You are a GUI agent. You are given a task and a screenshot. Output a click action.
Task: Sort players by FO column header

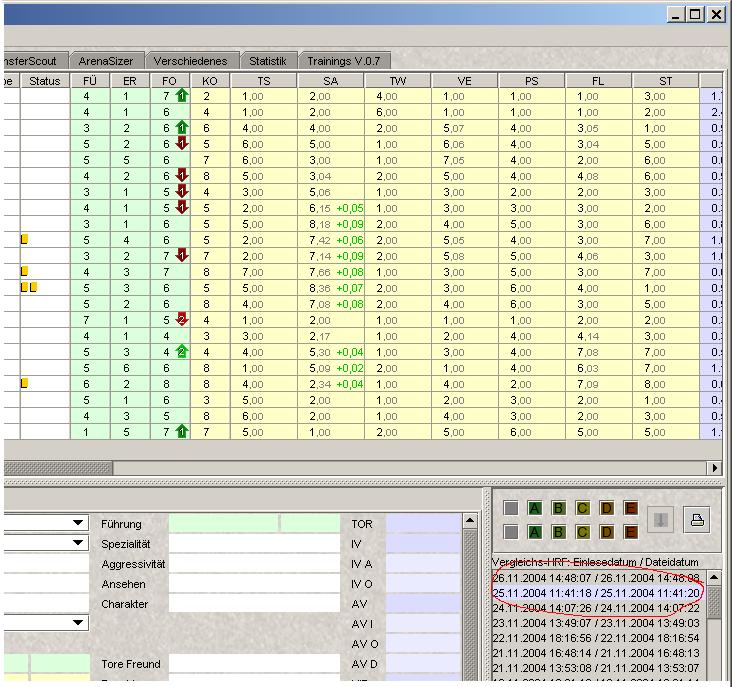tap(169, 81)
